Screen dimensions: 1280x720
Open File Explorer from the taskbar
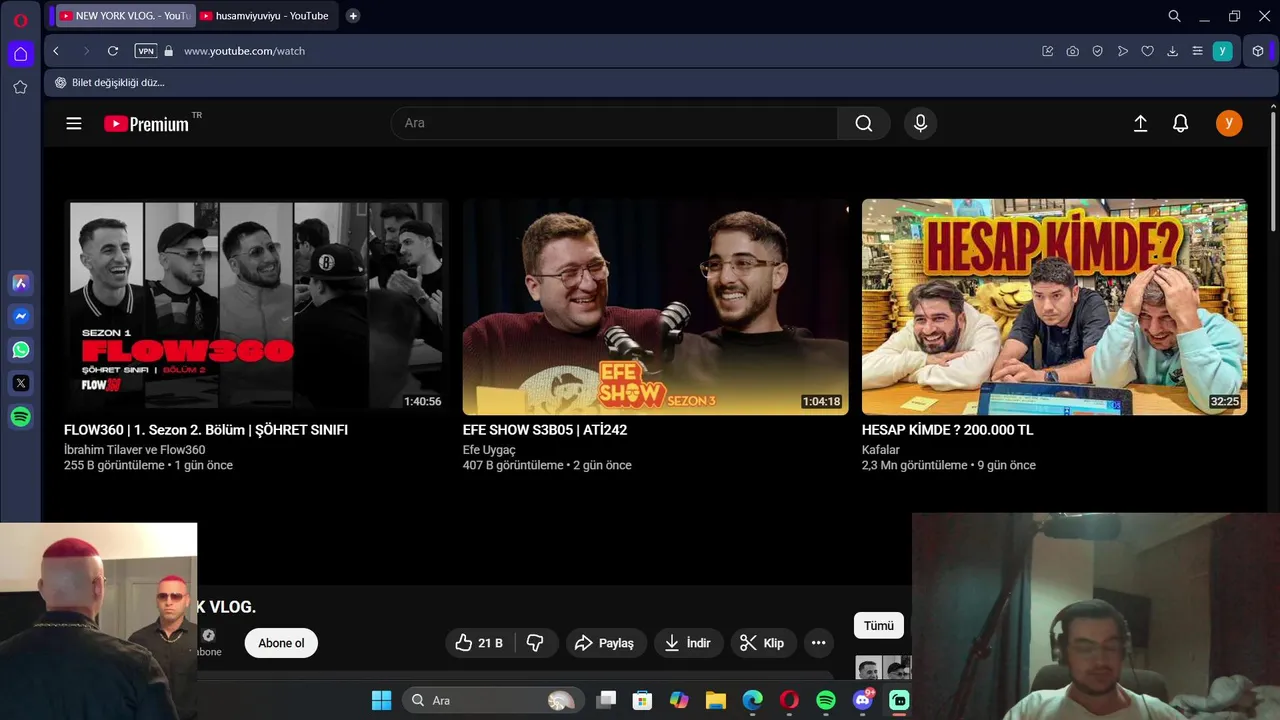(x=715, y=700)
